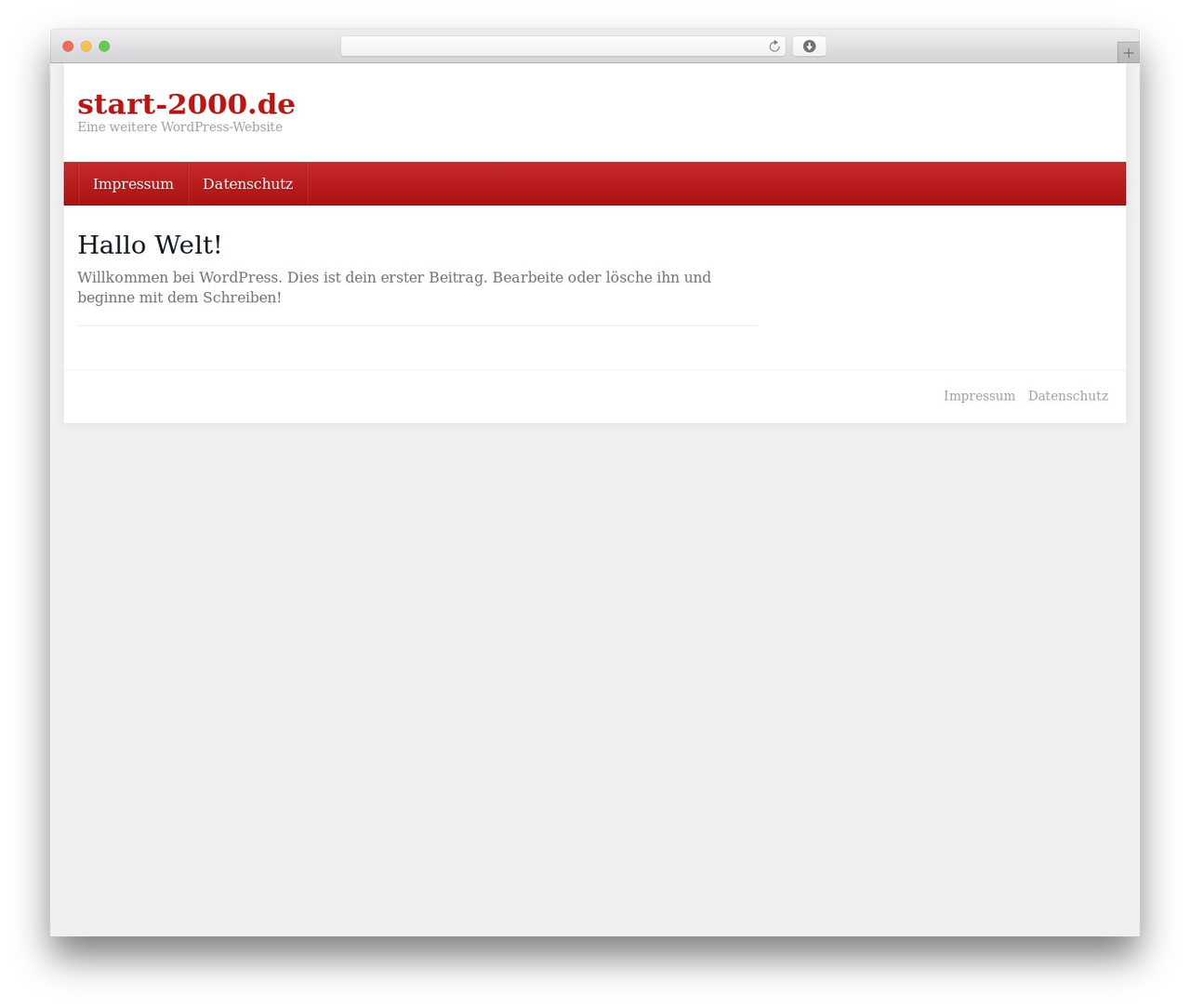Open the start-2000.de site title link
This screenshot has height=1008, width=1190.
point(186,103)
